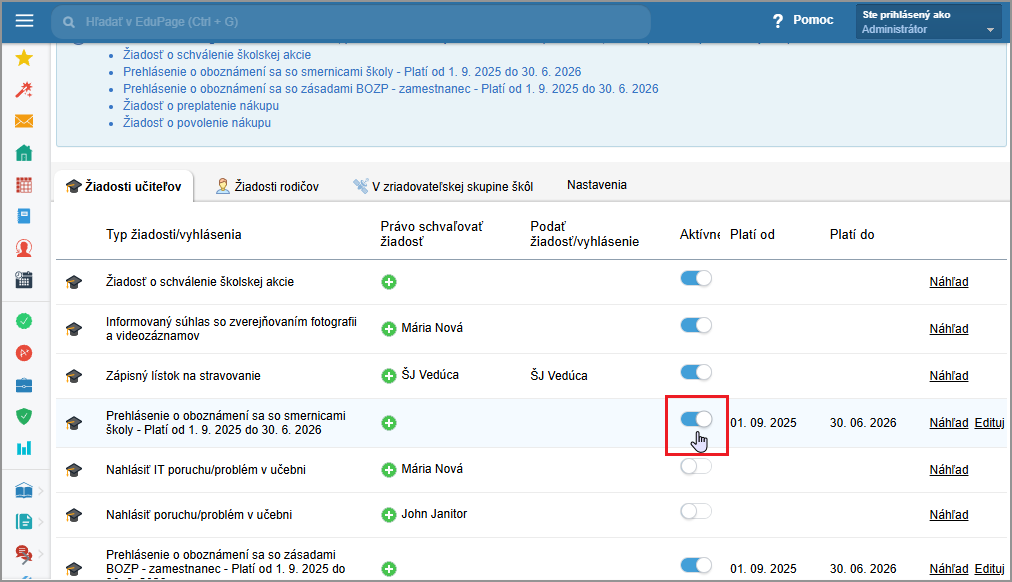Click the blue briefcase sidebar icon

pyautogui.click(x=24, y=385)
